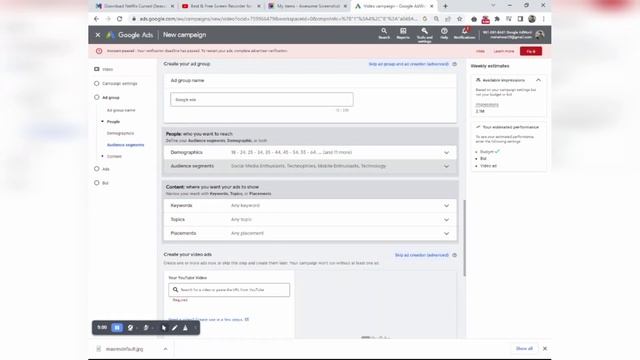Viewport: 640px width, 360px height.
Task: Jump to People in sidebar
Action: tap(113, 122)
